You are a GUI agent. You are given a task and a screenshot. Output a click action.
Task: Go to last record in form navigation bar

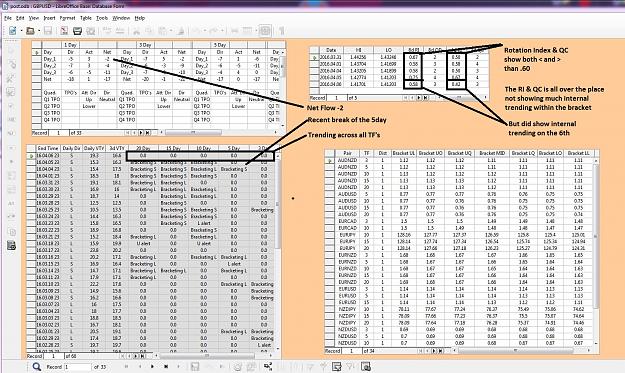point(166,367)
